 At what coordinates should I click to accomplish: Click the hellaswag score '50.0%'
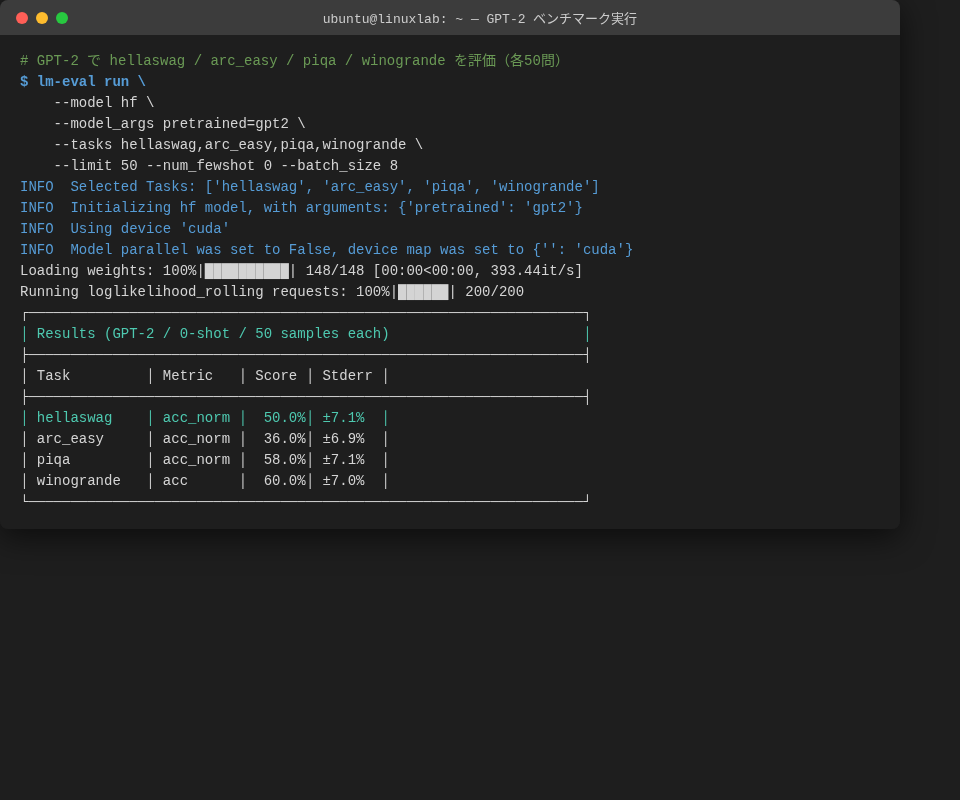click(x=285, y=418)
